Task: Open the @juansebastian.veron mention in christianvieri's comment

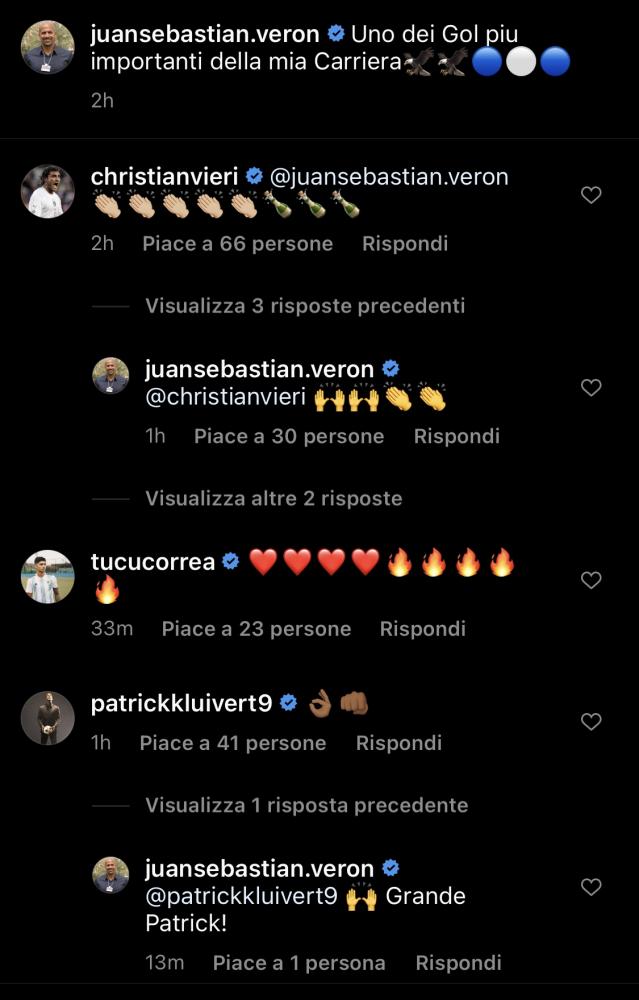Action: pos(390,177)
